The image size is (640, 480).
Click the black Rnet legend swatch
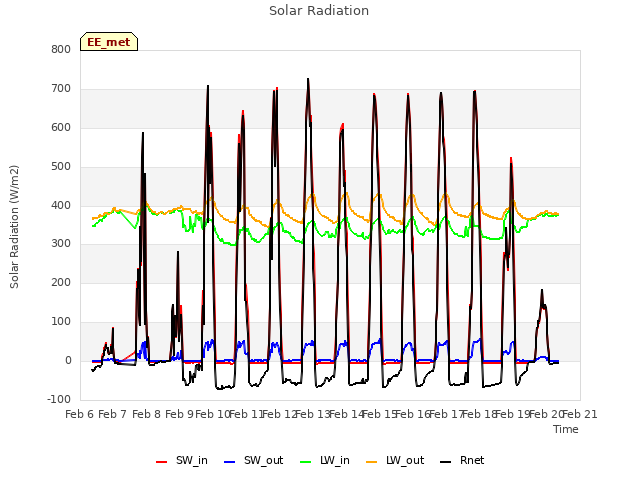[x=446, y=462]
